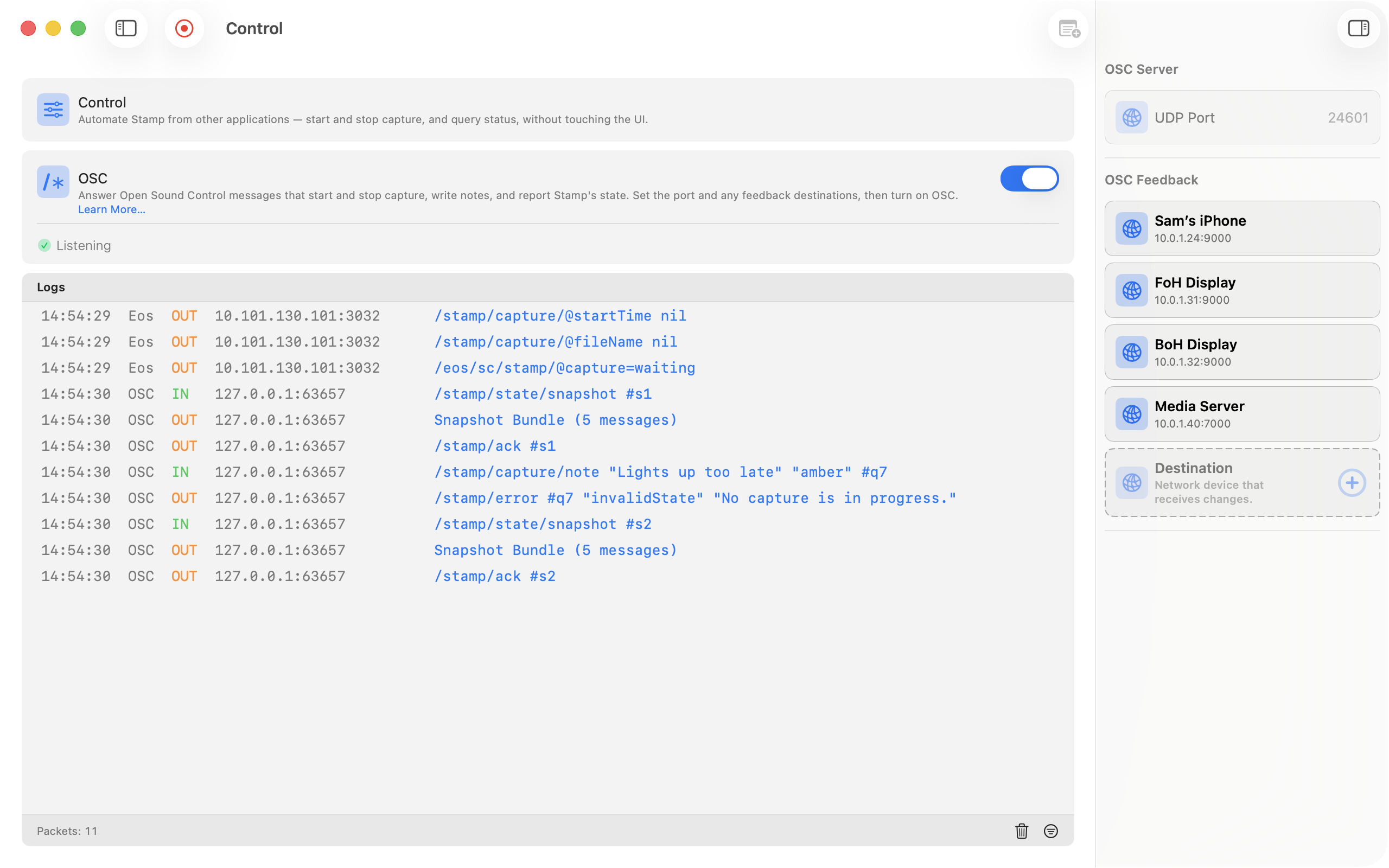
Task: Select first Snapshot Bundle log entry
Action: [547, 420]
